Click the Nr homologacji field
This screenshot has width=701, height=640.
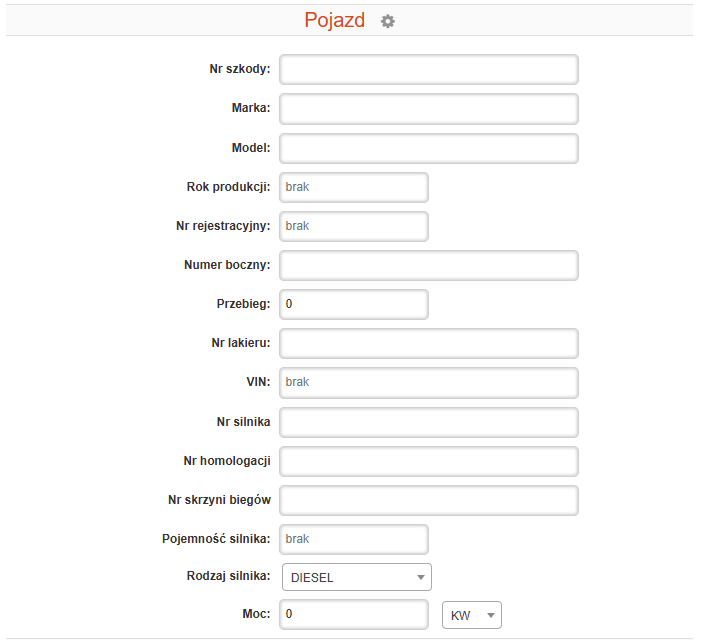(428, 460)
